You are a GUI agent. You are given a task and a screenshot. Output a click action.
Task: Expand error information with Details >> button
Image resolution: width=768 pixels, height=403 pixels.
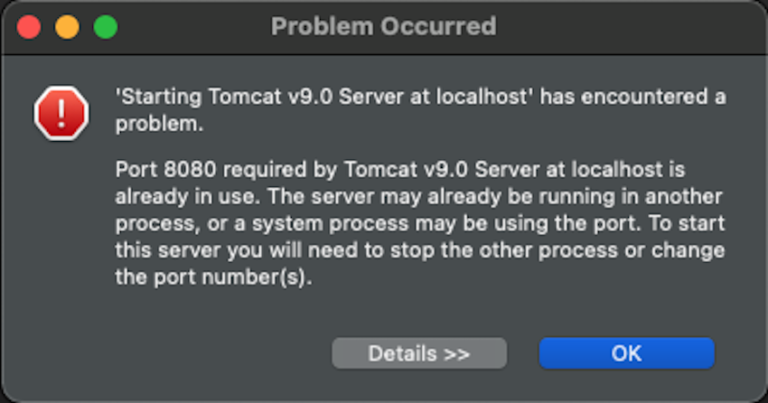tap(419, 353)
